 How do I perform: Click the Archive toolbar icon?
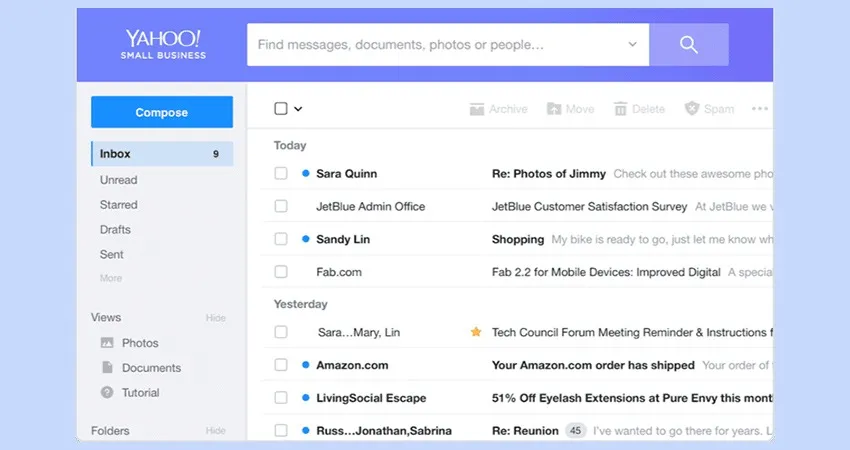click(x=476, y=109)
